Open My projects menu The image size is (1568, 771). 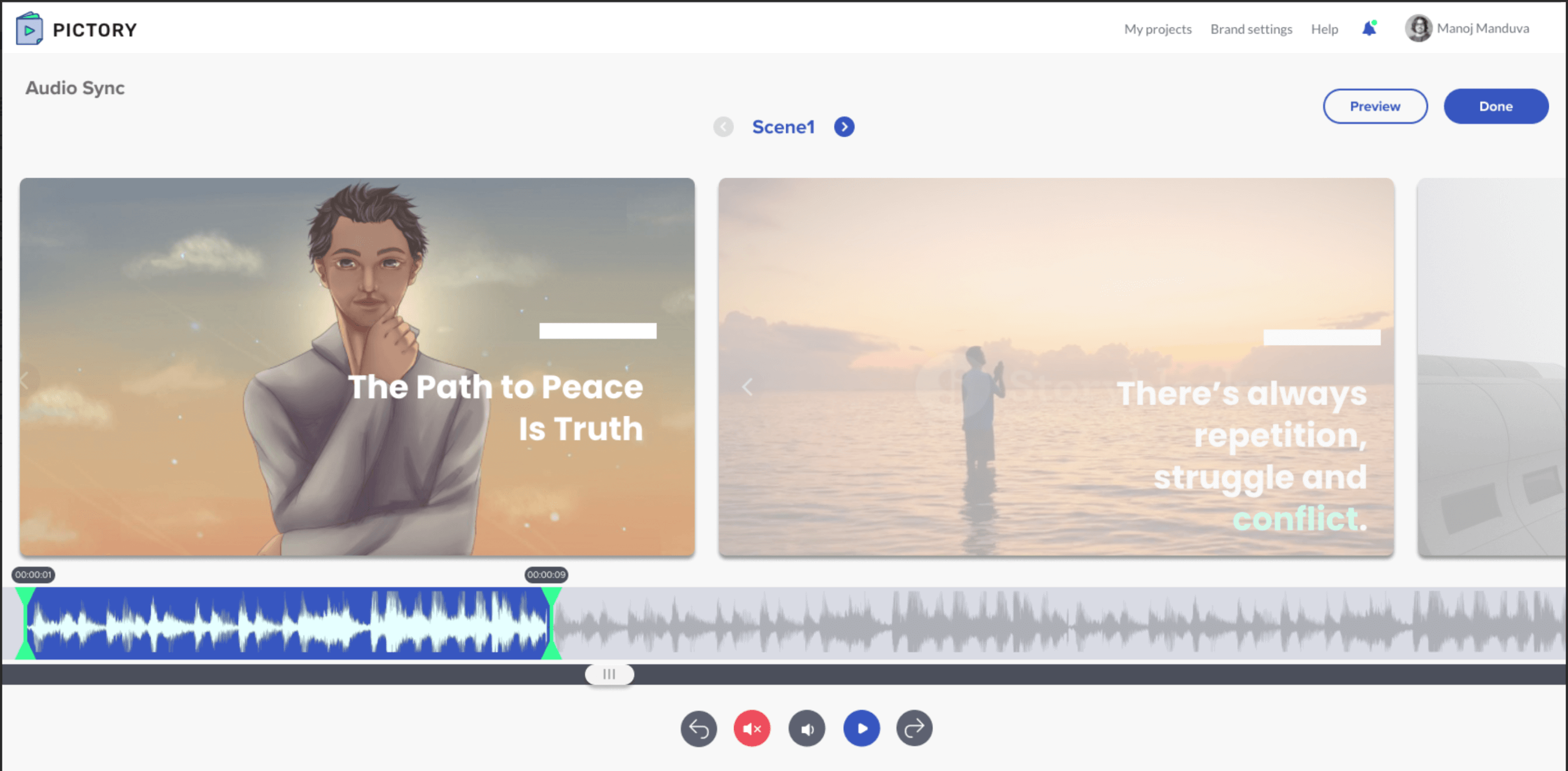coord(1157,29)
